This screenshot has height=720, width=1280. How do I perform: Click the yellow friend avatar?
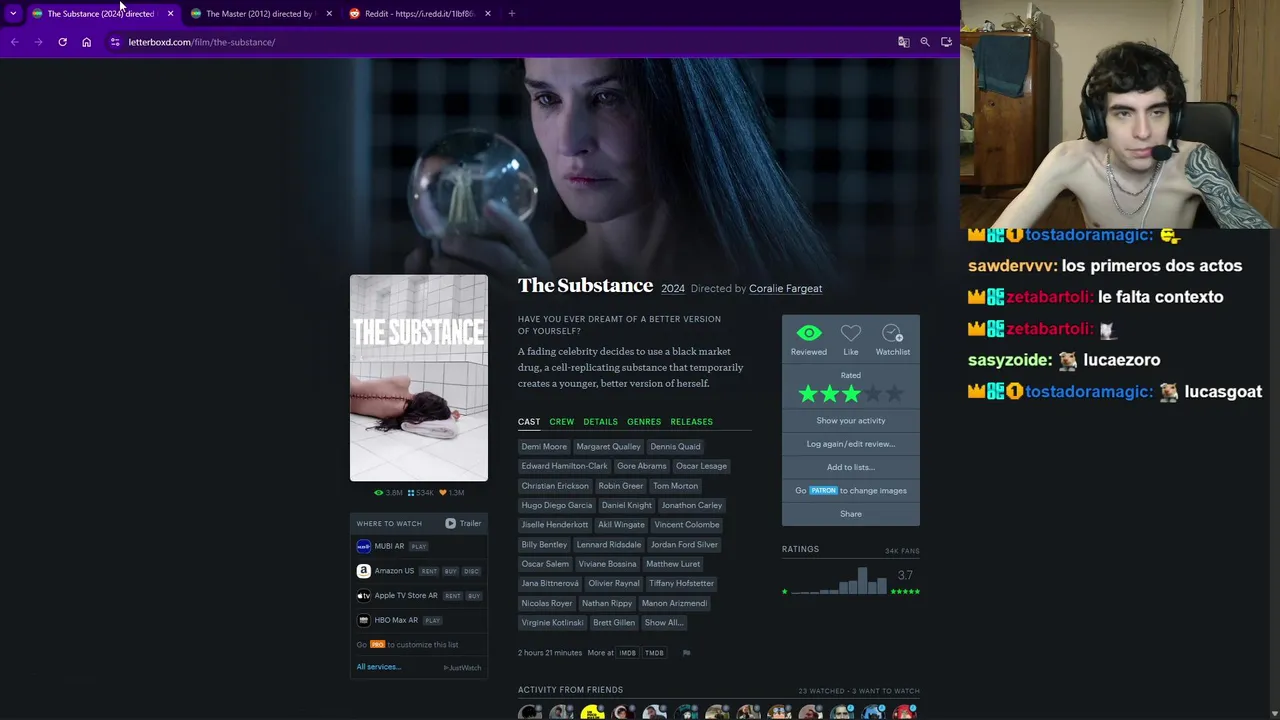[593, 712]
